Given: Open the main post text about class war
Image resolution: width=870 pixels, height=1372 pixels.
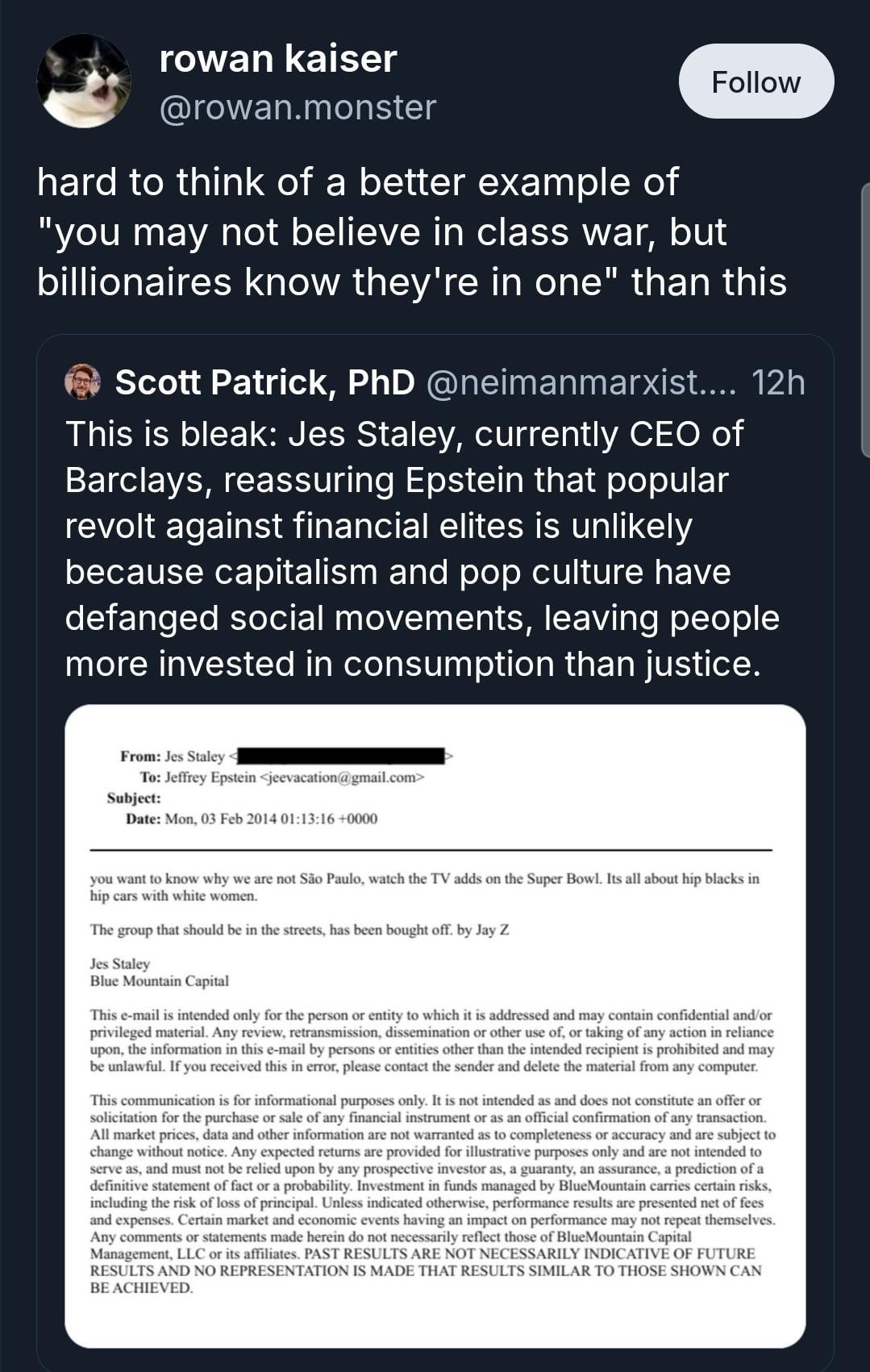Looking at the screenshot, I should tap(411, 232).
